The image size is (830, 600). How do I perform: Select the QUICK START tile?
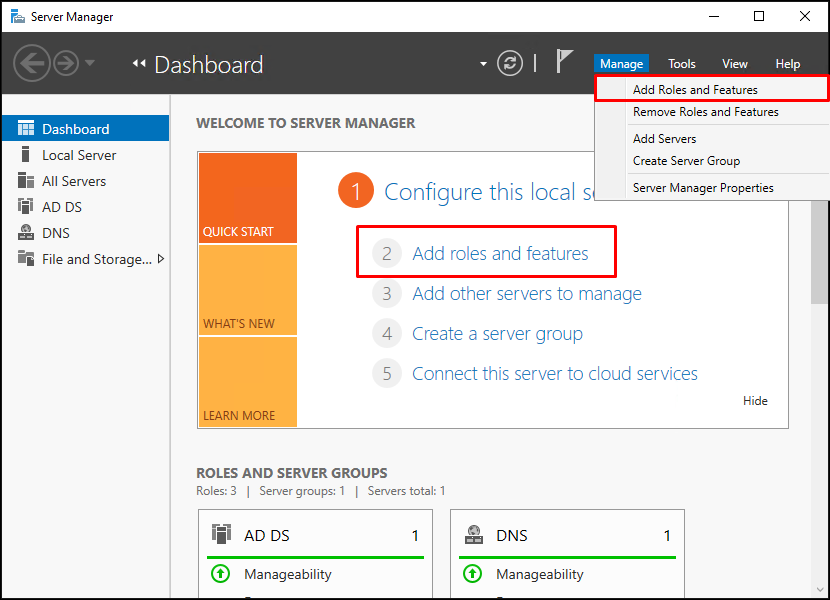(248, 198)
